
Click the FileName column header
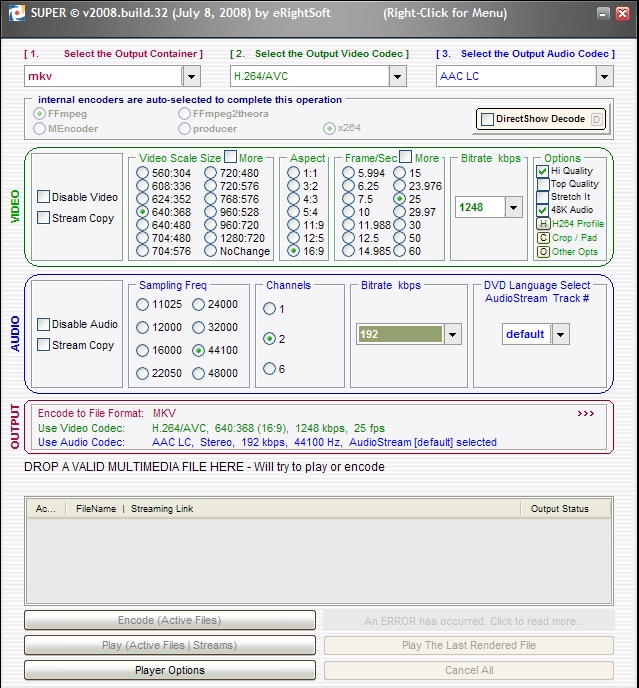96,509
